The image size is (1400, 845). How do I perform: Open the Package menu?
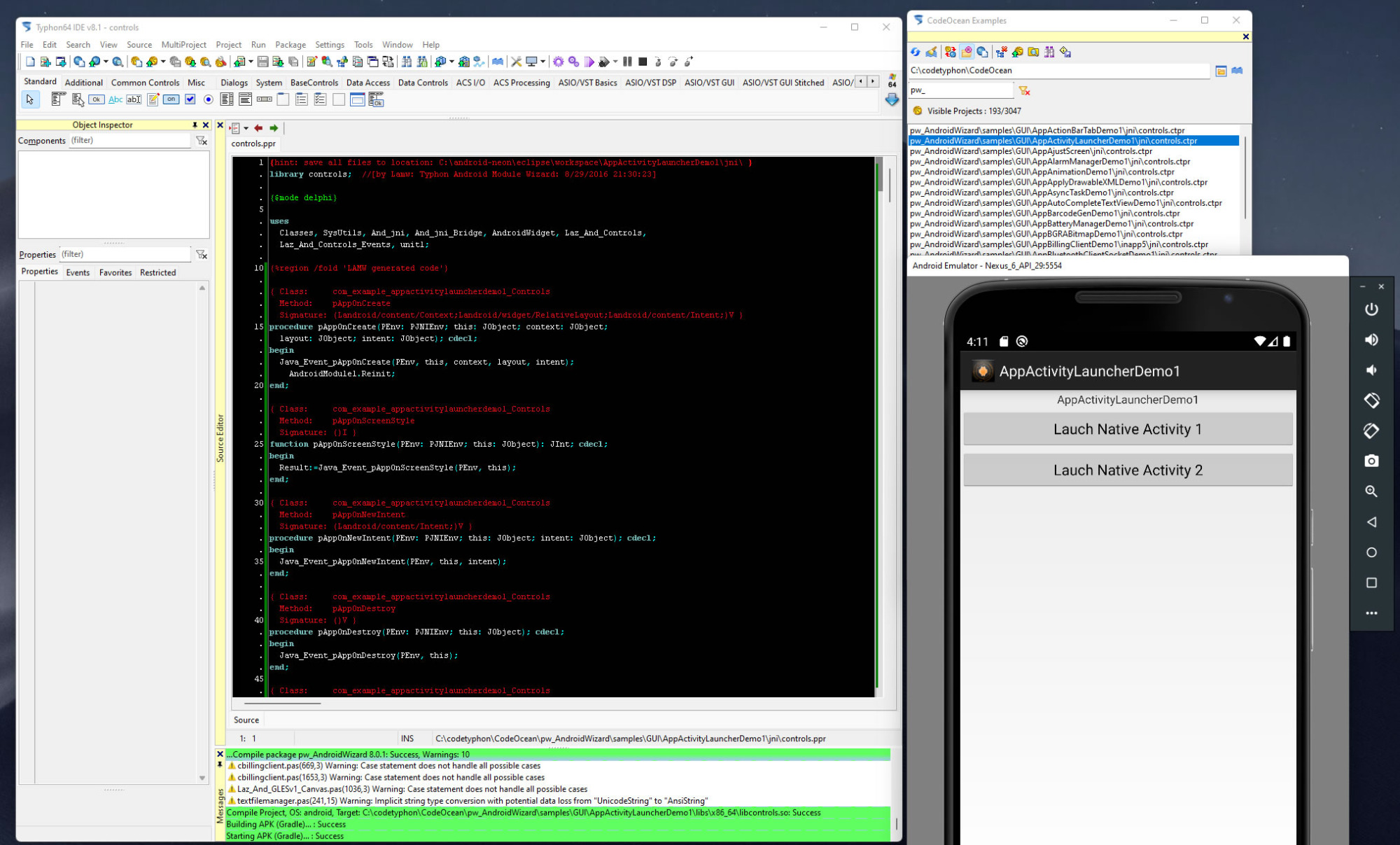[x=290, y=45]
